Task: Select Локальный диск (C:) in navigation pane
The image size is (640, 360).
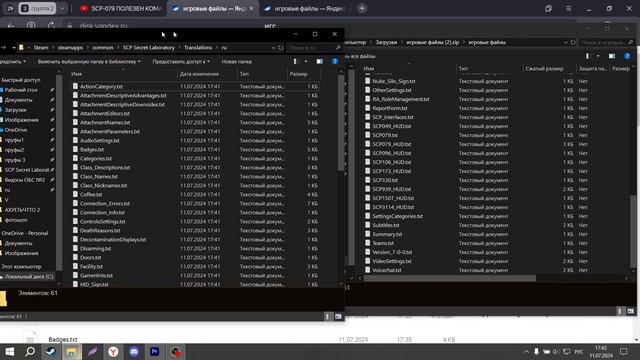Action: pyautogui.click(x=29, y=276)
